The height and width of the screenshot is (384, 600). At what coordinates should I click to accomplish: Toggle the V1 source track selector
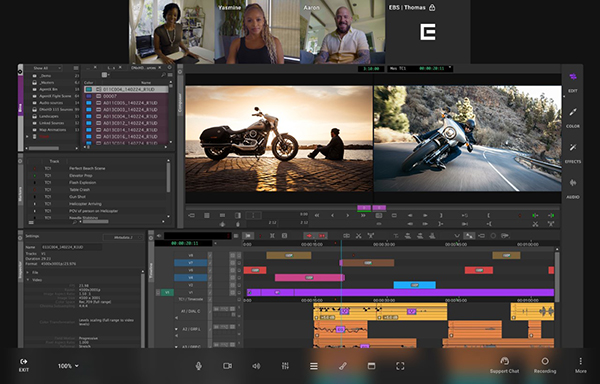pyautogui.click(x=167, y=292)
